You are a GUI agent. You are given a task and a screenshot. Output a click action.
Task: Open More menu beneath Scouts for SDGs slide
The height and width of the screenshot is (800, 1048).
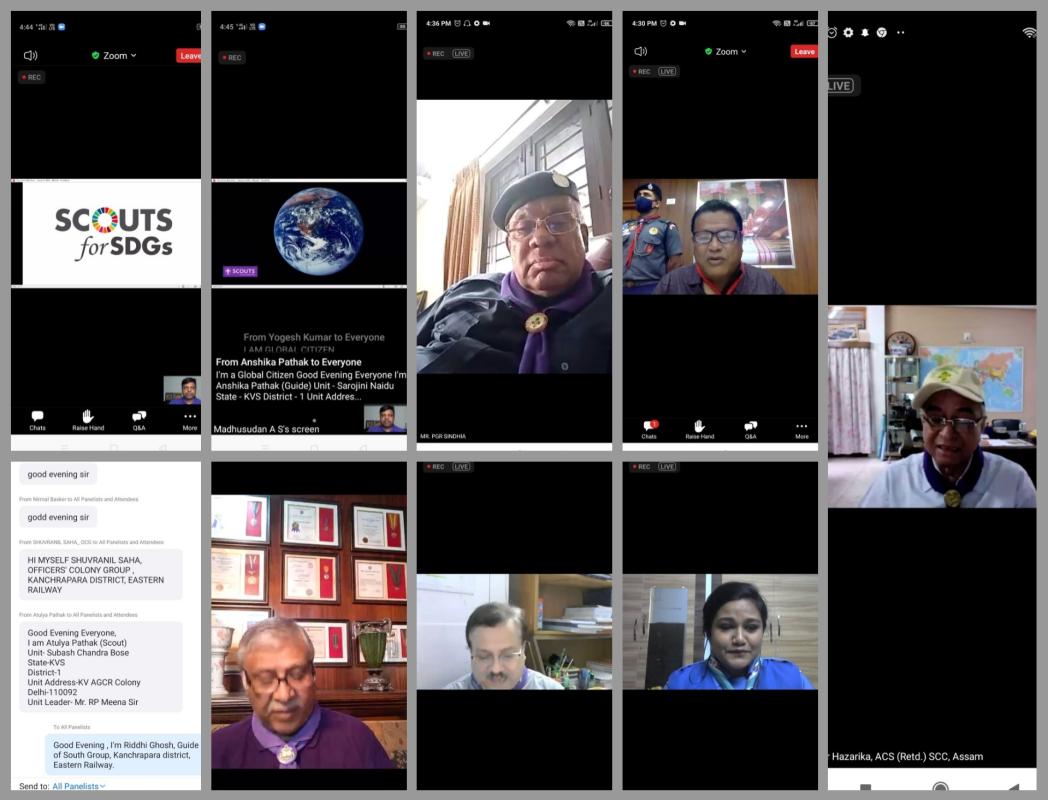coord(189,419)
